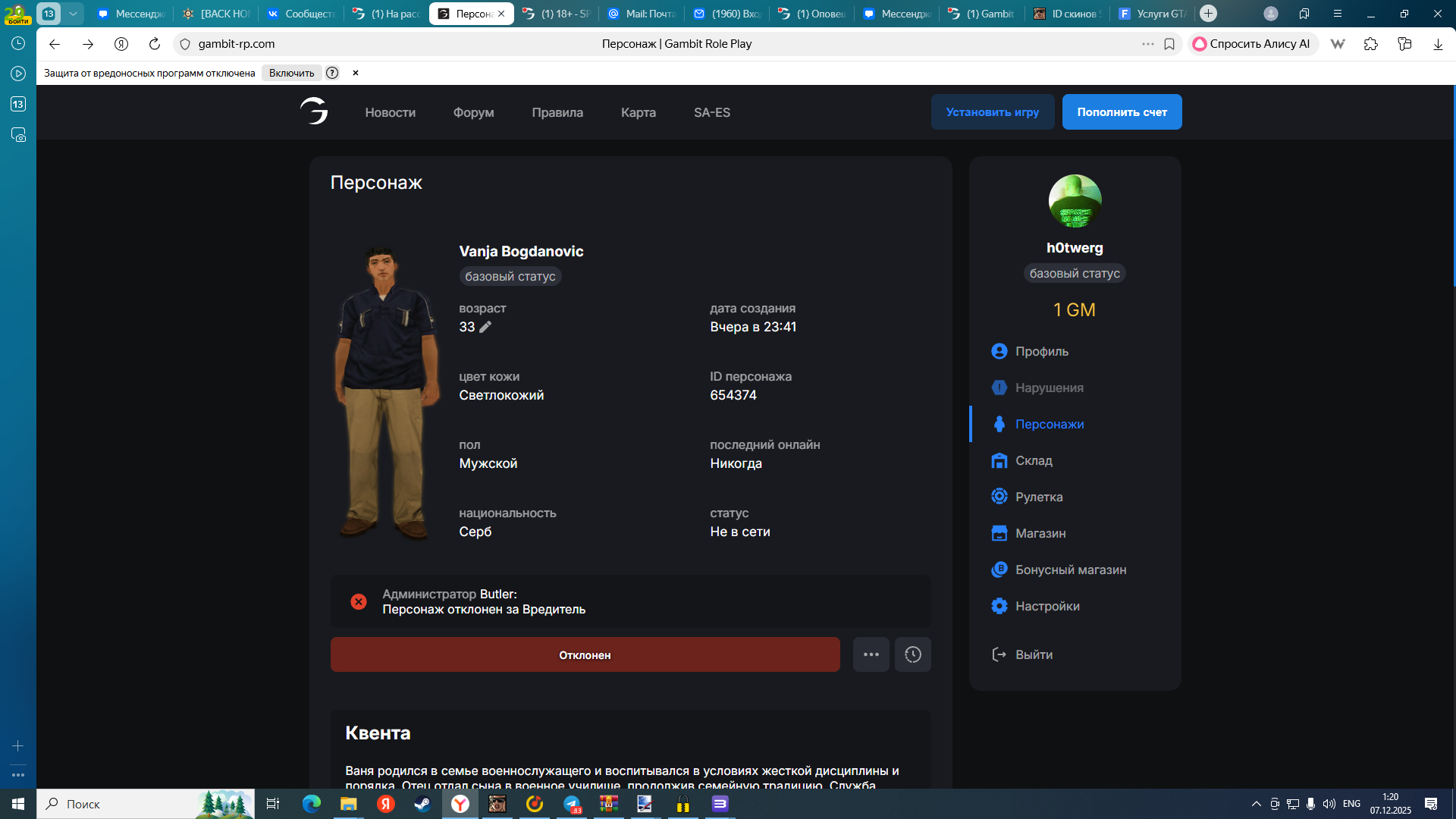Open Склад in the sidebar
This screenshot has height=819, width=1456.
1033,460
